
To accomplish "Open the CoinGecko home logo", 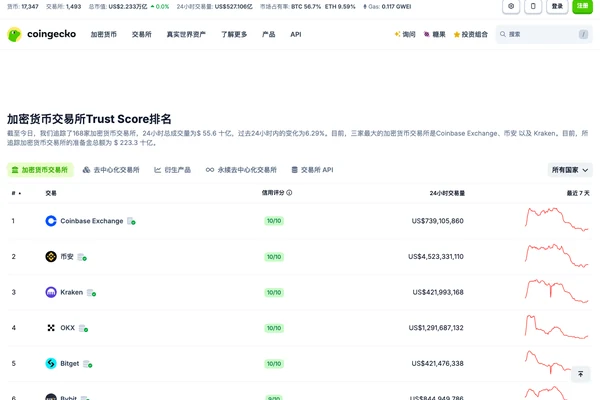I will [x=42, y=34].
